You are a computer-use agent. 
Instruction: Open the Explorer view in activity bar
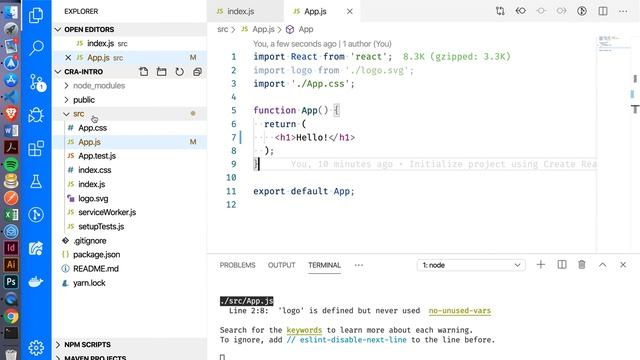[x=36, y=15]
